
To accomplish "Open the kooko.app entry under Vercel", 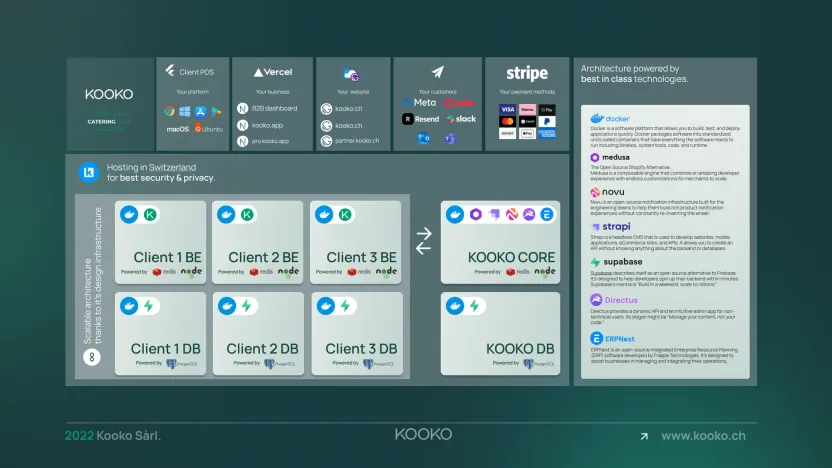I will [x=261, y=125].
